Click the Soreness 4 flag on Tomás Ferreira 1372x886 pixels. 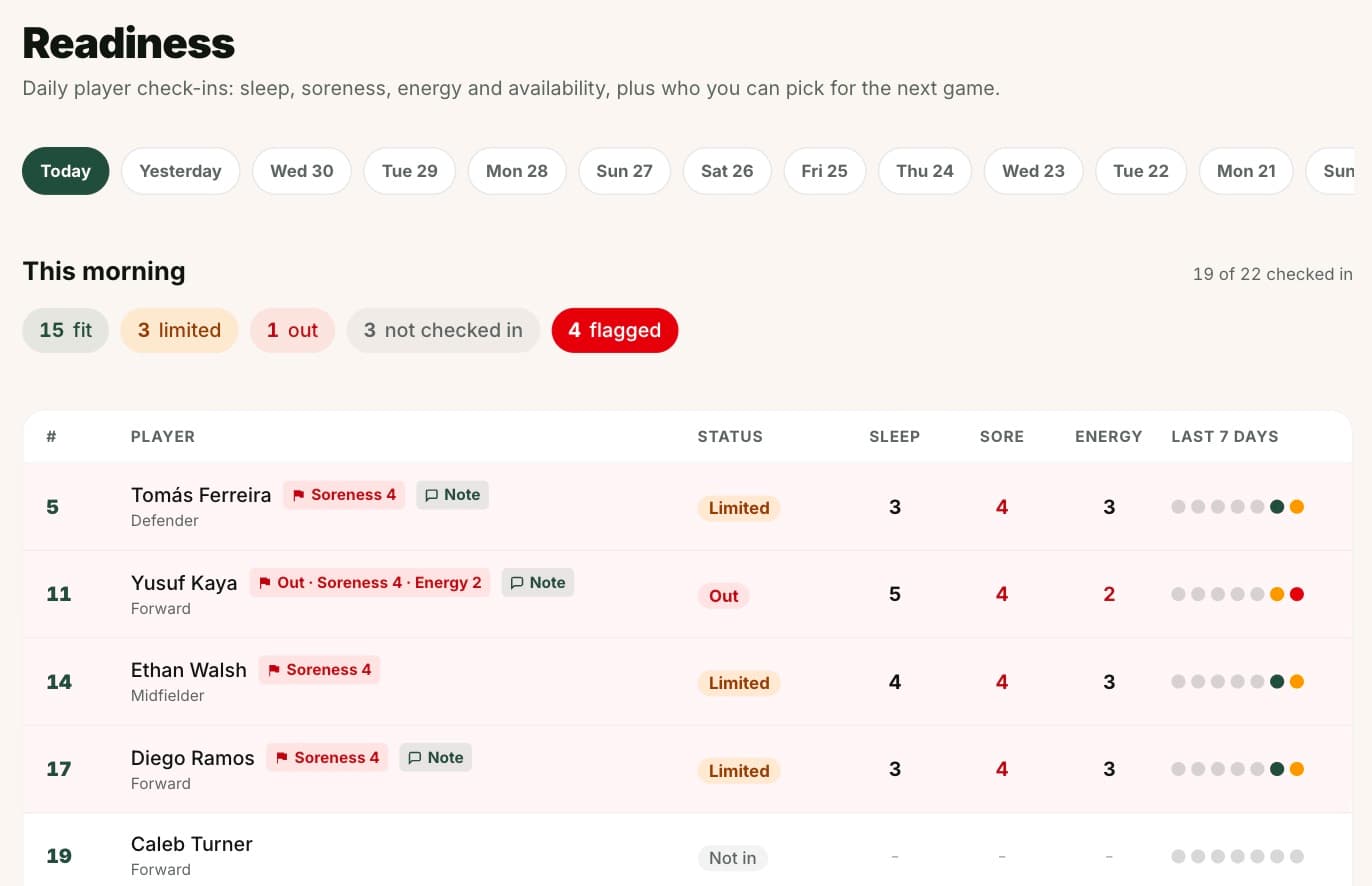pyautogui.click(x=344, y=495)
